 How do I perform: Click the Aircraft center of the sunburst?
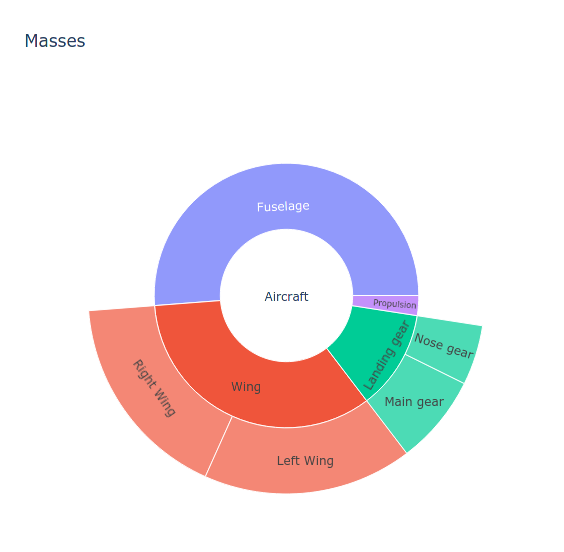pos(286,296)
